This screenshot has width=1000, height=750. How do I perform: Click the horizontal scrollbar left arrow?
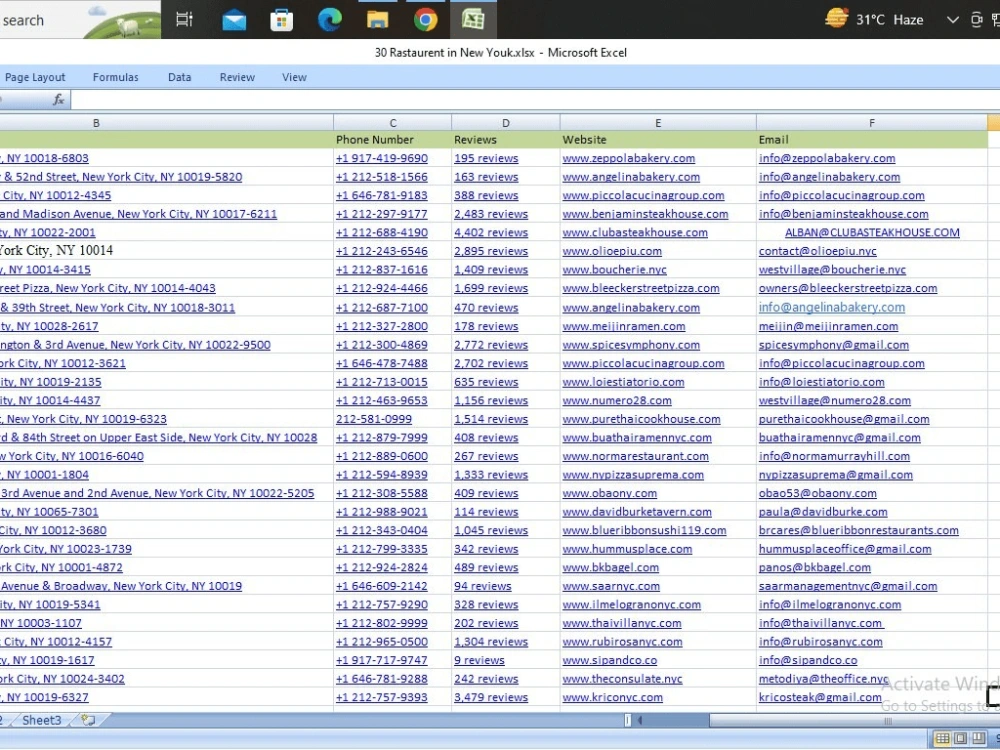pos(639,720)
